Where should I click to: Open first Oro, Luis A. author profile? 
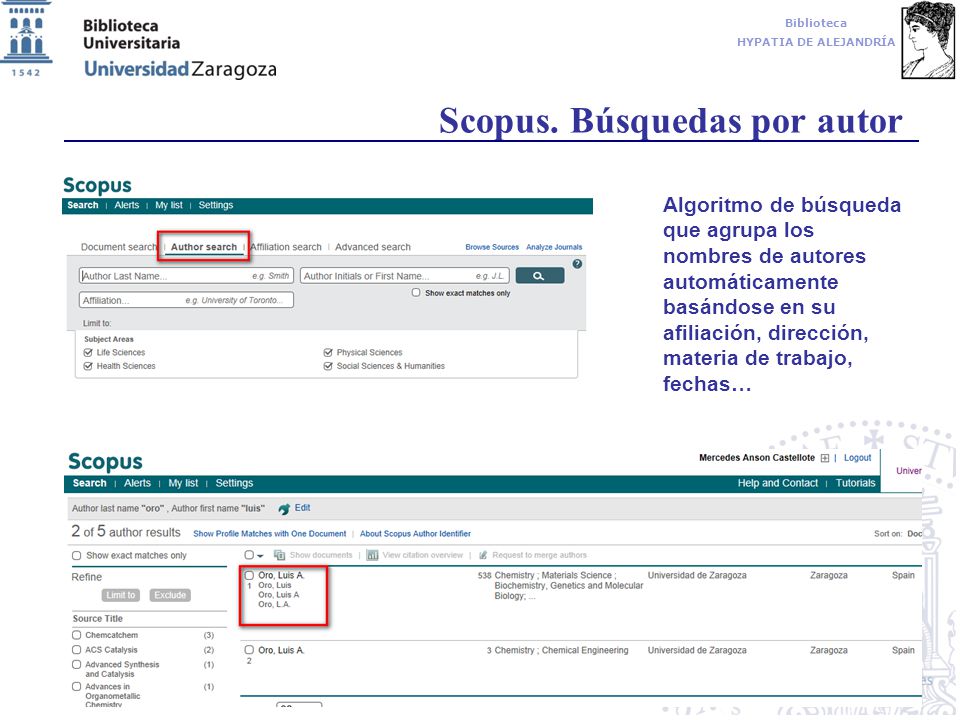(x=281, y=576)
